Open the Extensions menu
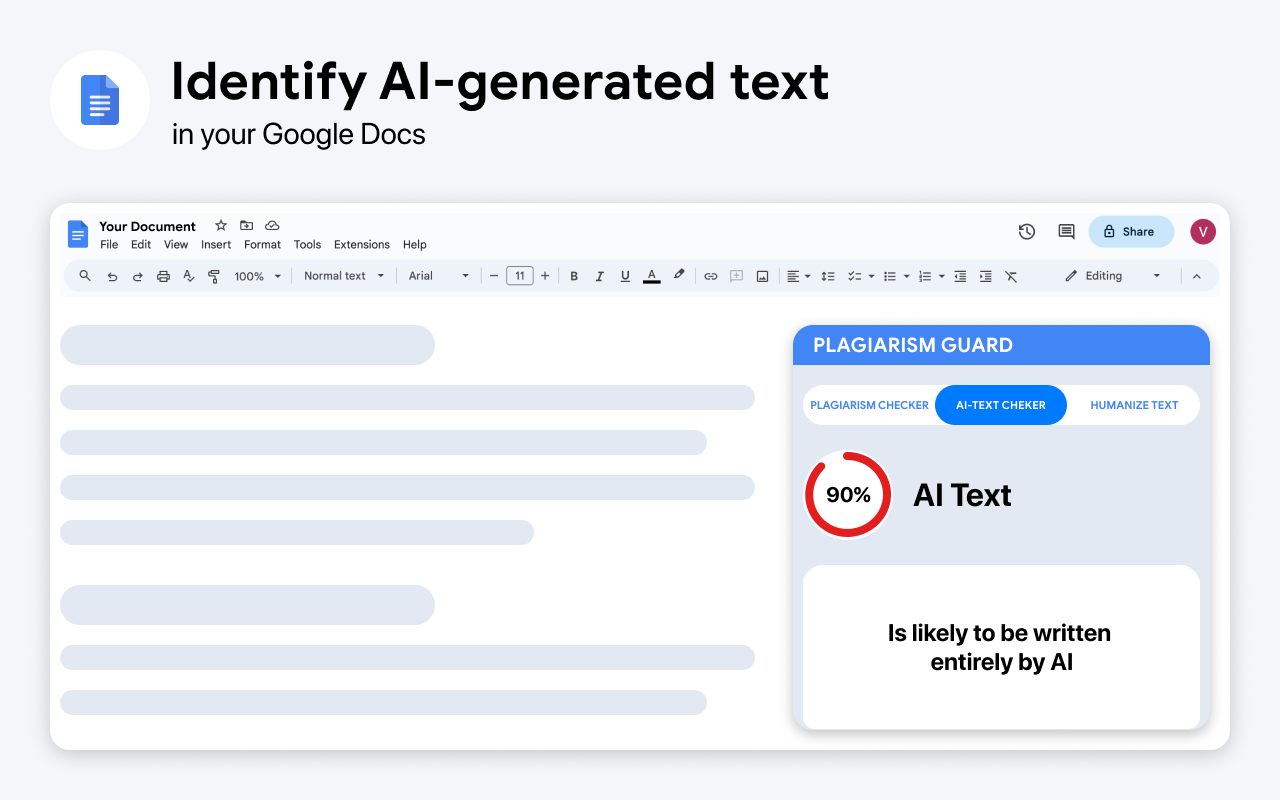This screenshot has width=1280, height=800. coord(362,245)
